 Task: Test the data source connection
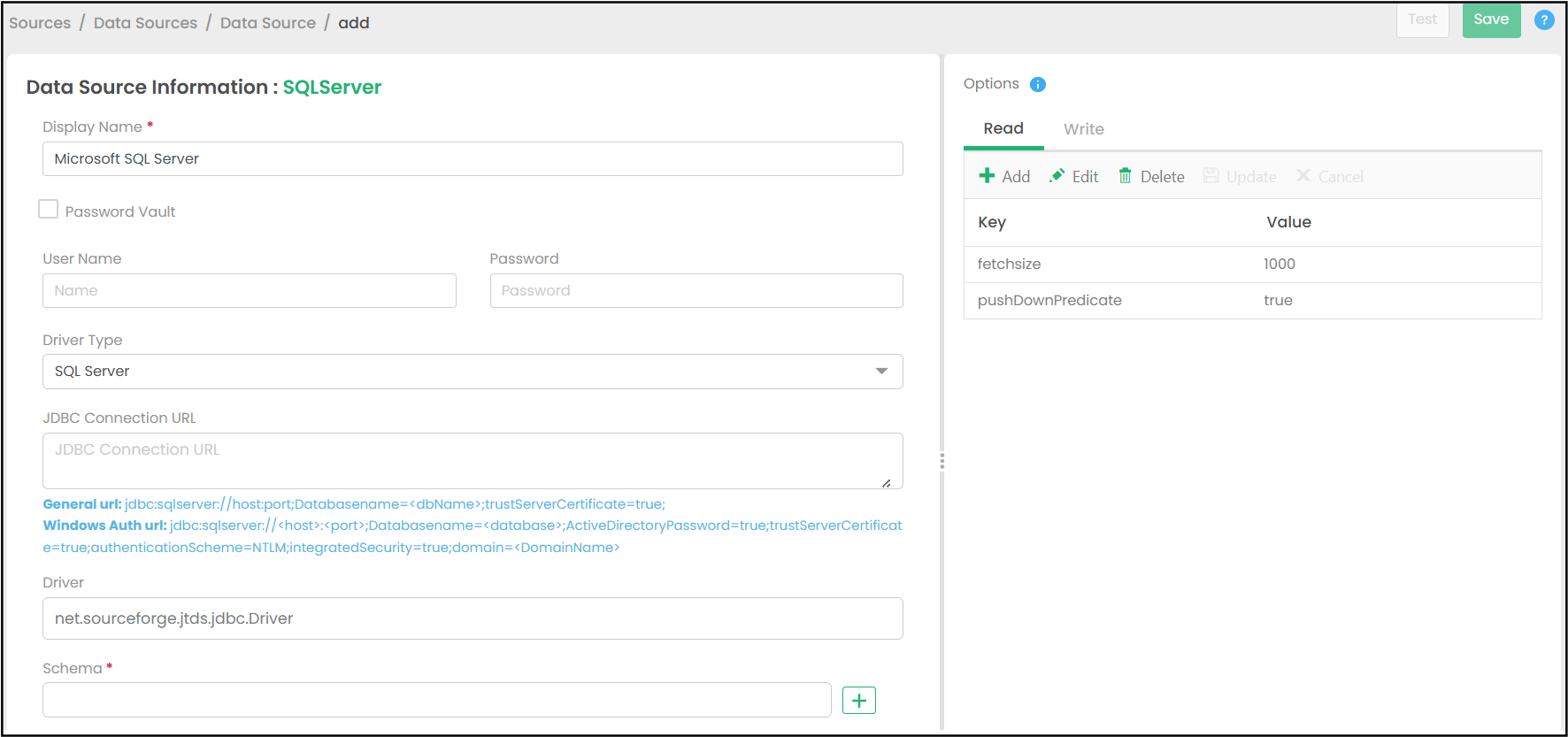(x=1423, y=19)
